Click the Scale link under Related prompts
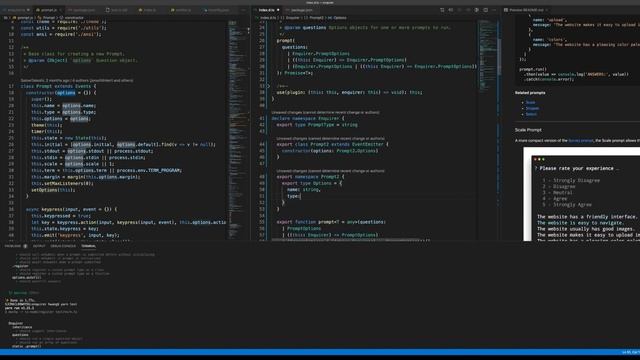Screen dimensions: 640x360 tap(530, 102)
